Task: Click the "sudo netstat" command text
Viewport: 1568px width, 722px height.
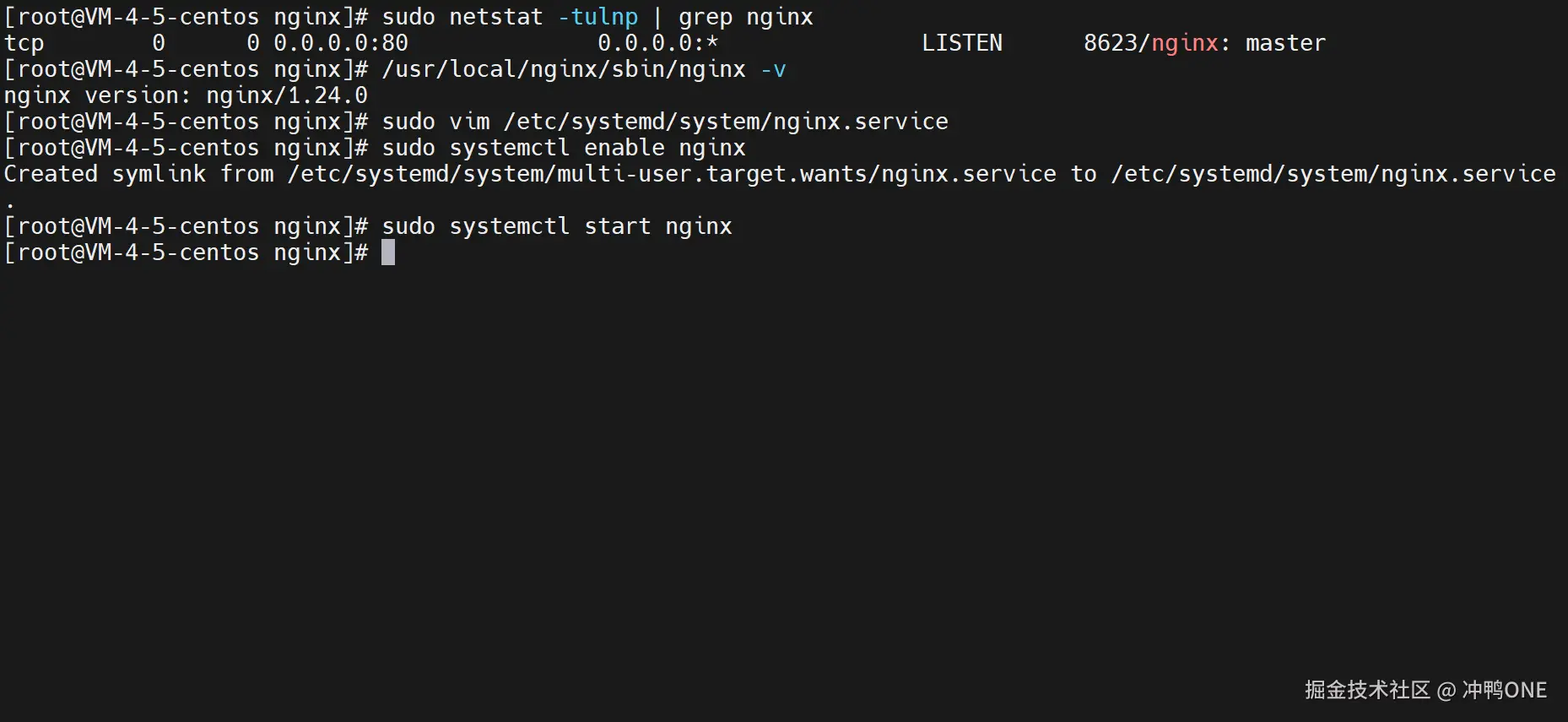Action: click(462, 17)
